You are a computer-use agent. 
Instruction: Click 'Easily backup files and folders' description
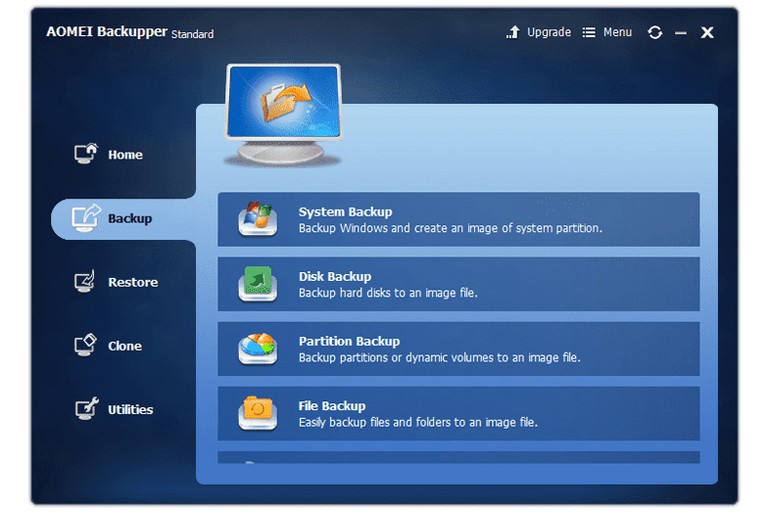coord(418,422)
